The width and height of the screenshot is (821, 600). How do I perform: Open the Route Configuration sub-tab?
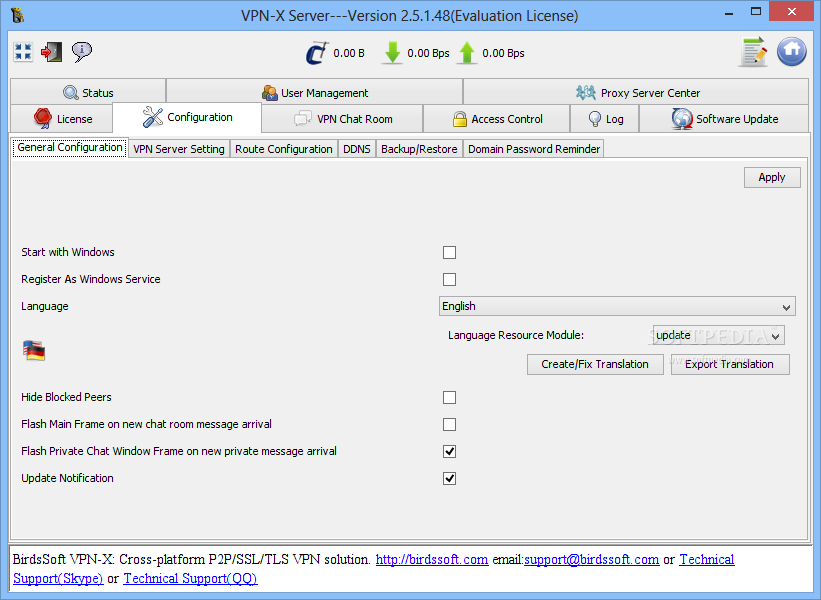[x=283, y=149]
